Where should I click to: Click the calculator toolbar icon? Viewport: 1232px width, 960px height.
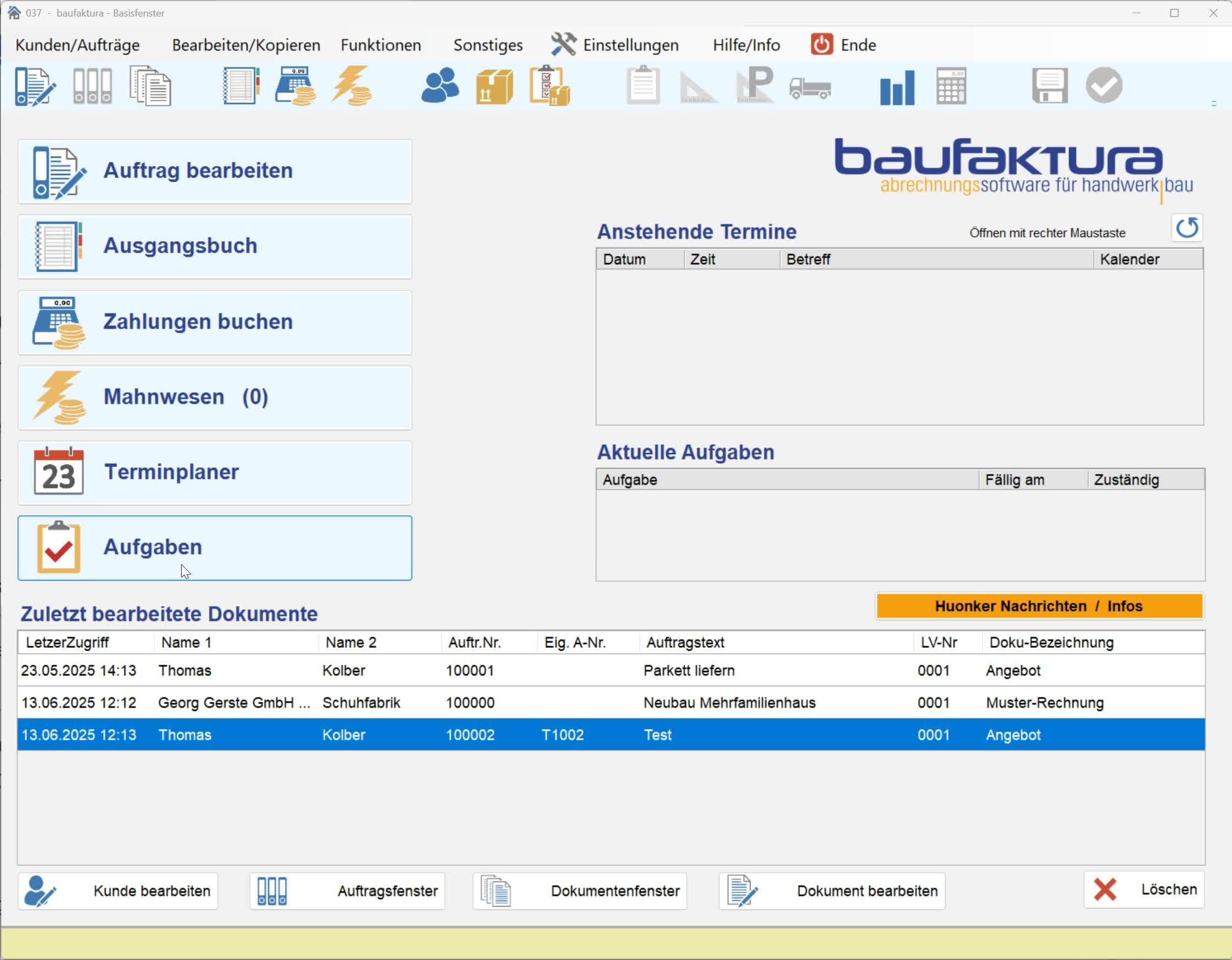click(x=951, y=86)
